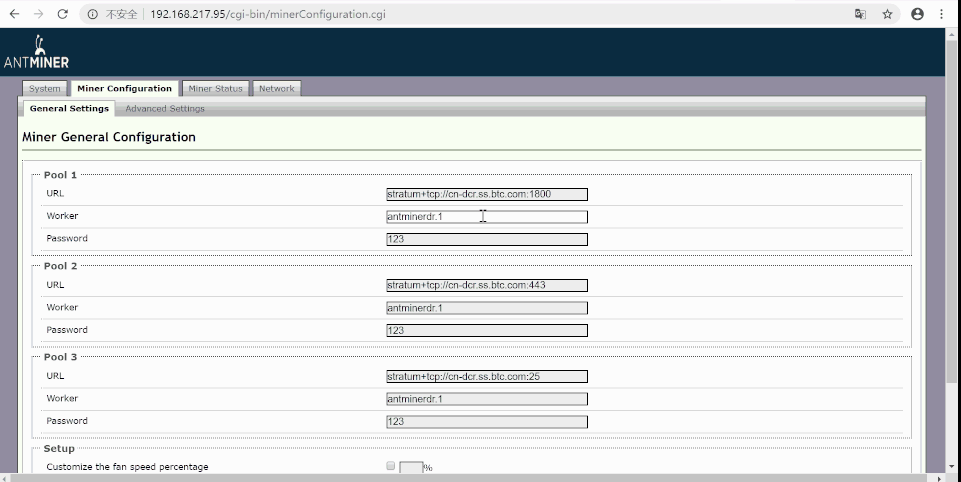Viewport: 961px width, 482px height.
Task: Edit the Pool 3 URL field
Action: (487, 377)
